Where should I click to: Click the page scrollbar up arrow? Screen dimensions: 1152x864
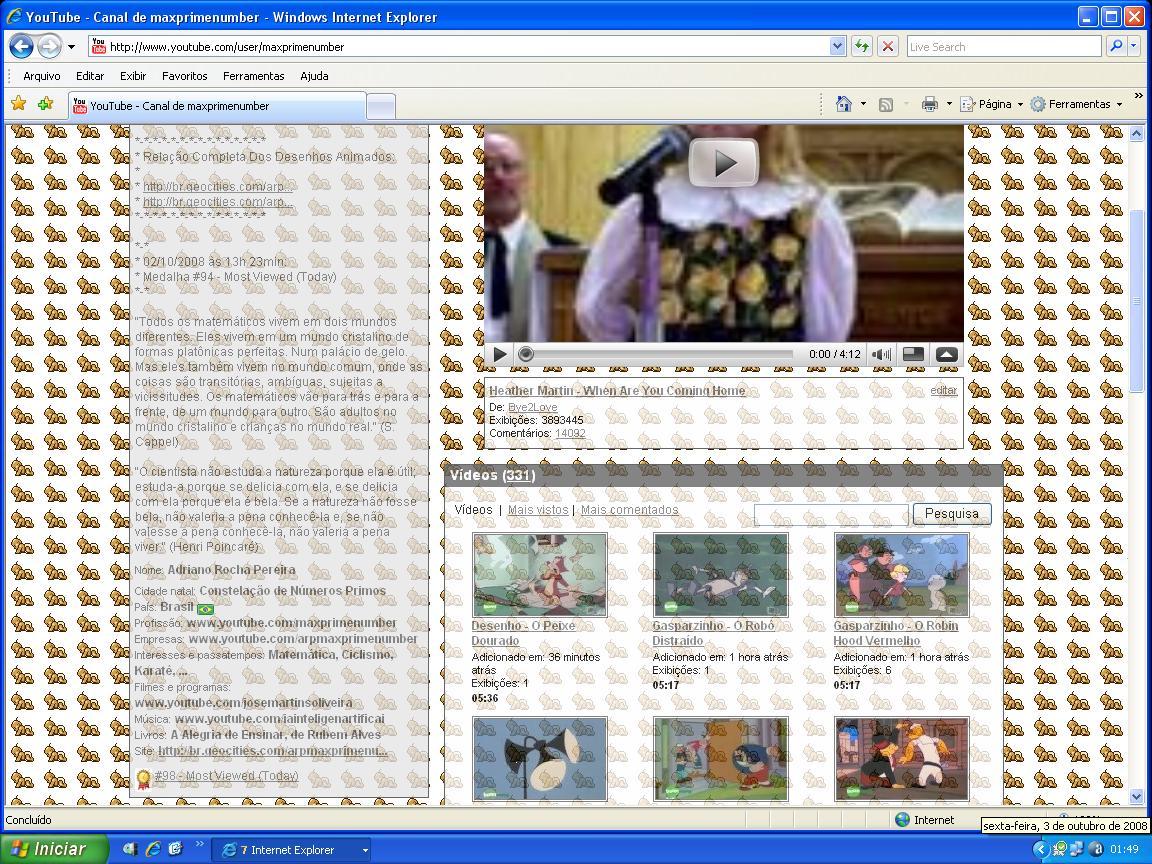pyautogui.click(x=1137, y=134)
